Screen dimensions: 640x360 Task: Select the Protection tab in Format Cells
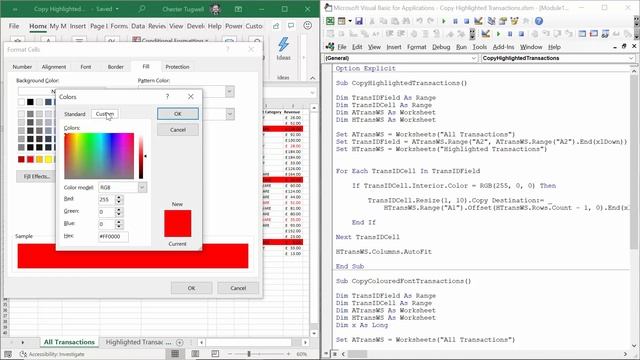[x=177, y=67]
